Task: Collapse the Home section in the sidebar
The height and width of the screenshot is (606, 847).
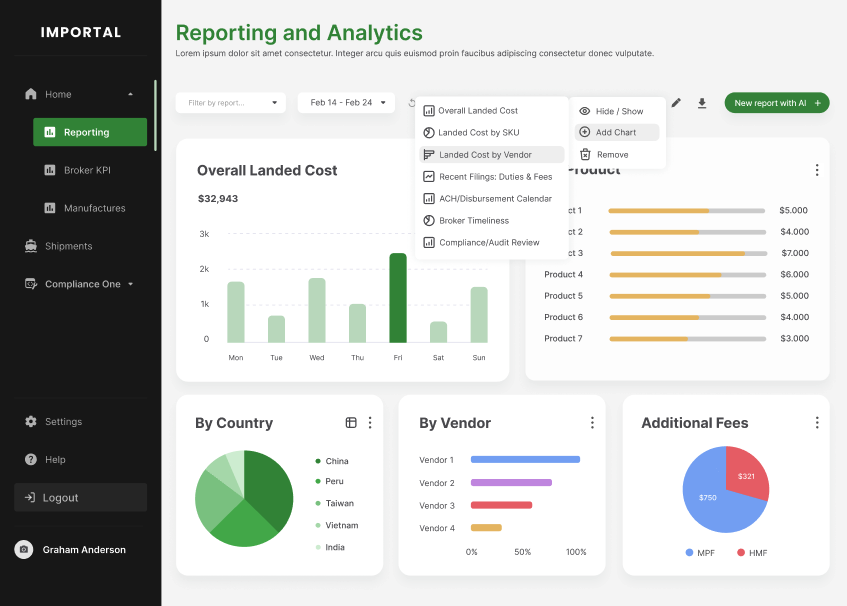Action: [129, 94]
